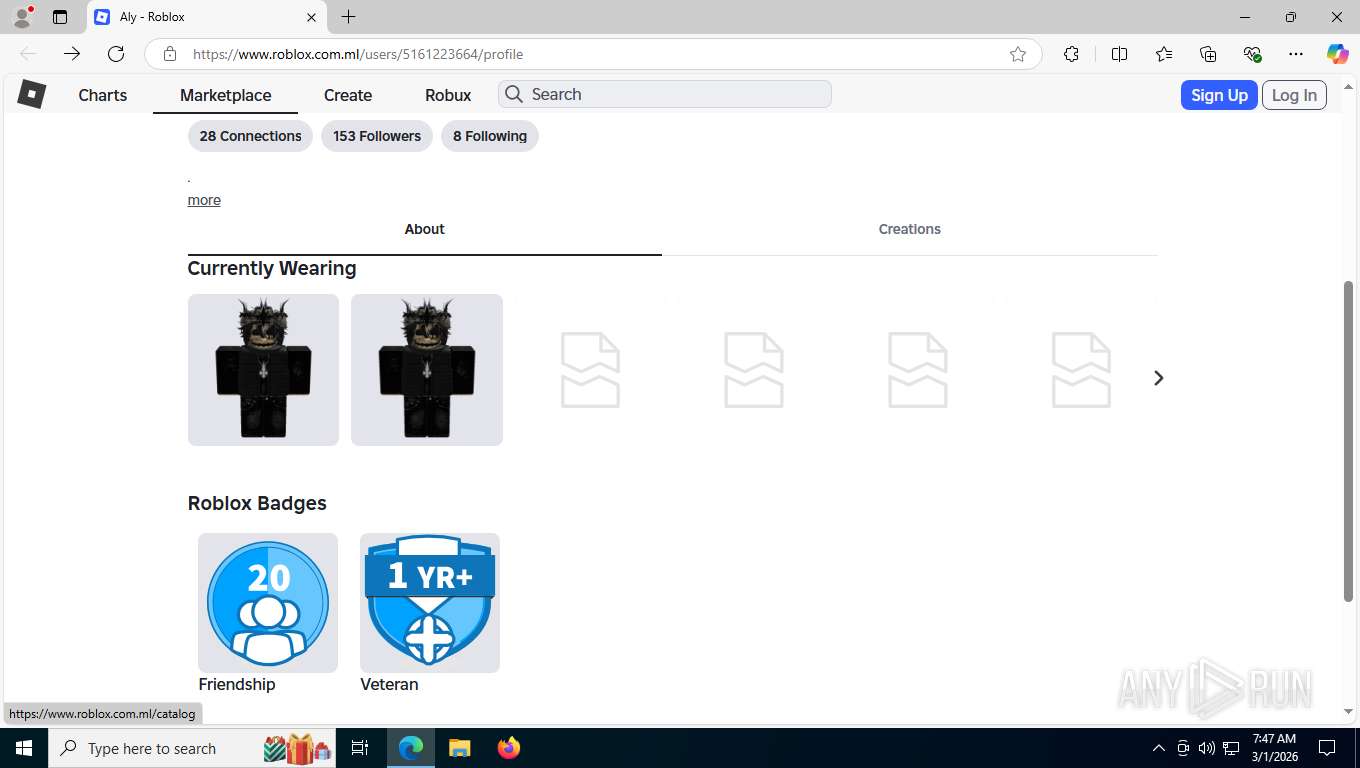
Task: View the 8 Following list
Action: click(490, 136)
